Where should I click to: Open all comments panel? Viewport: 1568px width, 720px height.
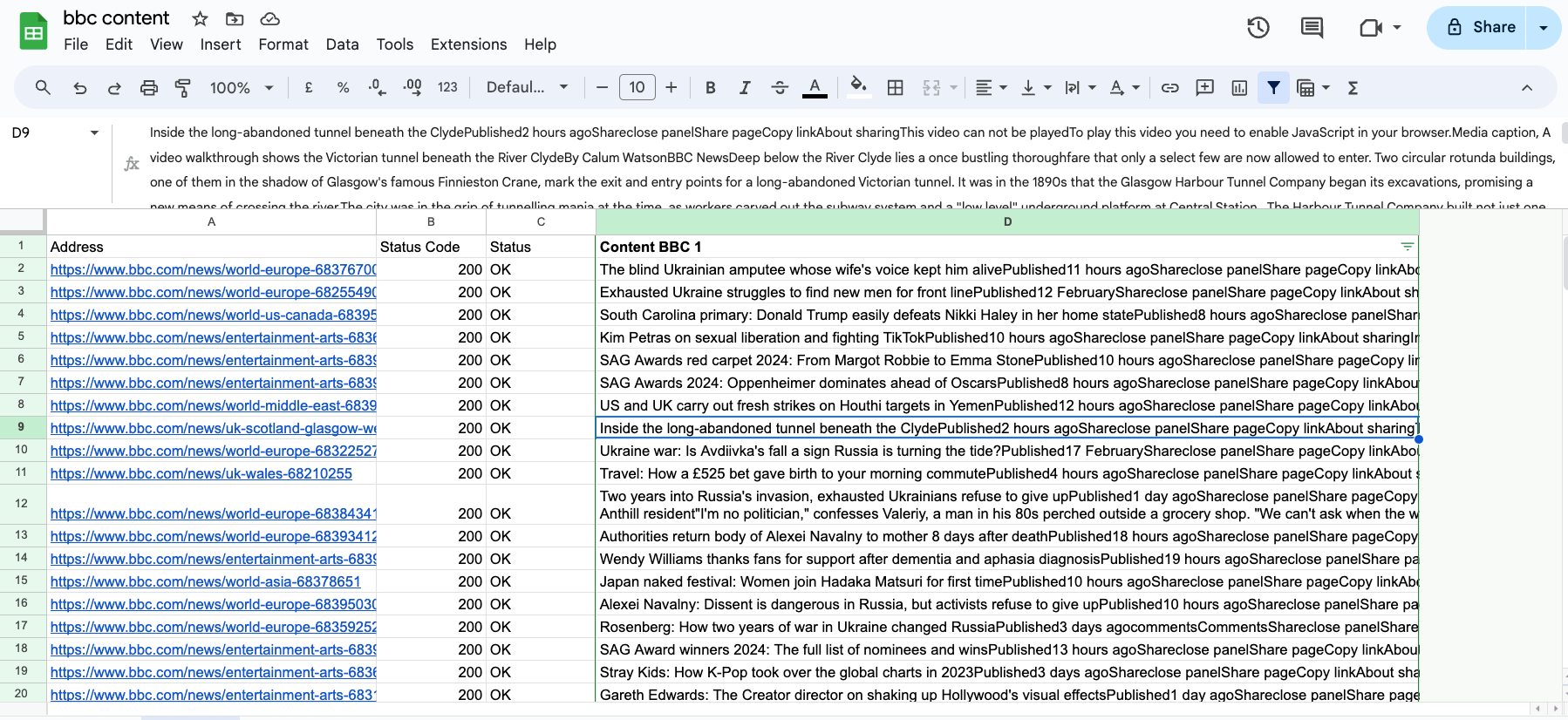click(x=1312, y=27)
